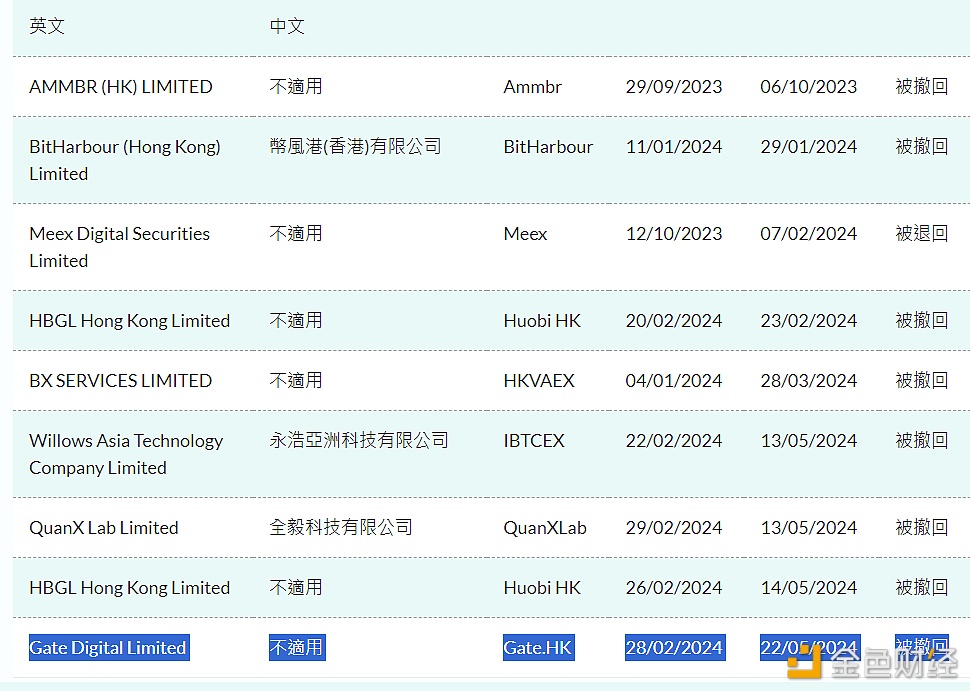Click date 04/01/2024
The height and width of the screenshot is (691, 970).
[674, 381]
